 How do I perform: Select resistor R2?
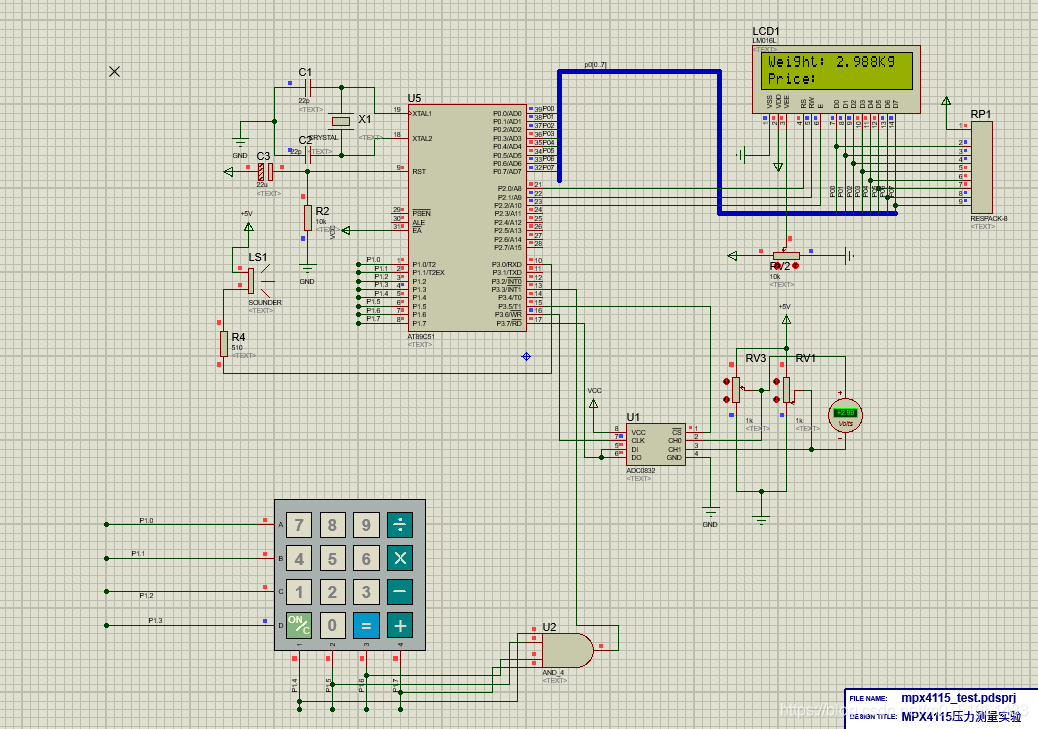point(308,218)
